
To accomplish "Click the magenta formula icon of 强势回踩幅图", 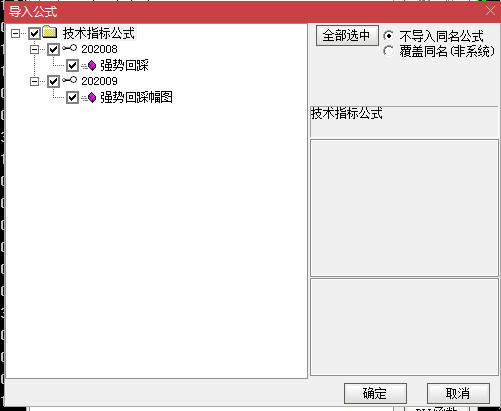I will point(90,98).
